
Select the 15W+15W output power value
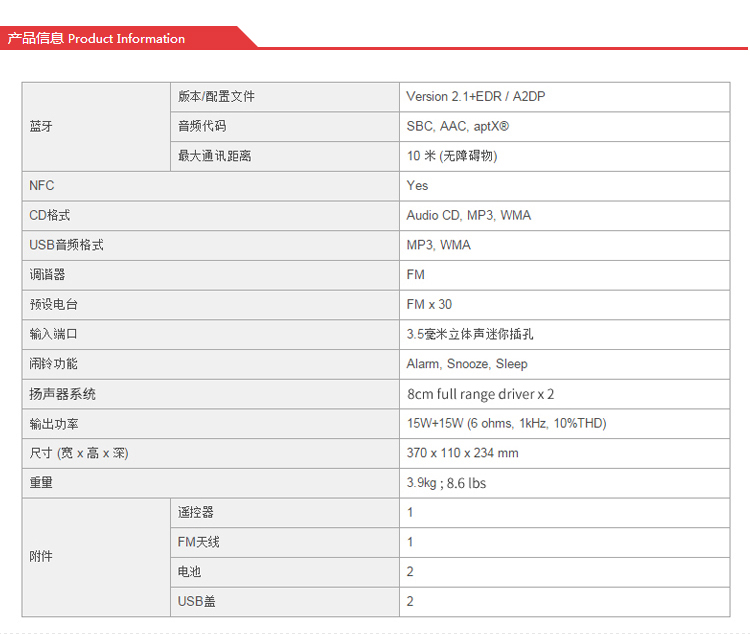(506, 424)
